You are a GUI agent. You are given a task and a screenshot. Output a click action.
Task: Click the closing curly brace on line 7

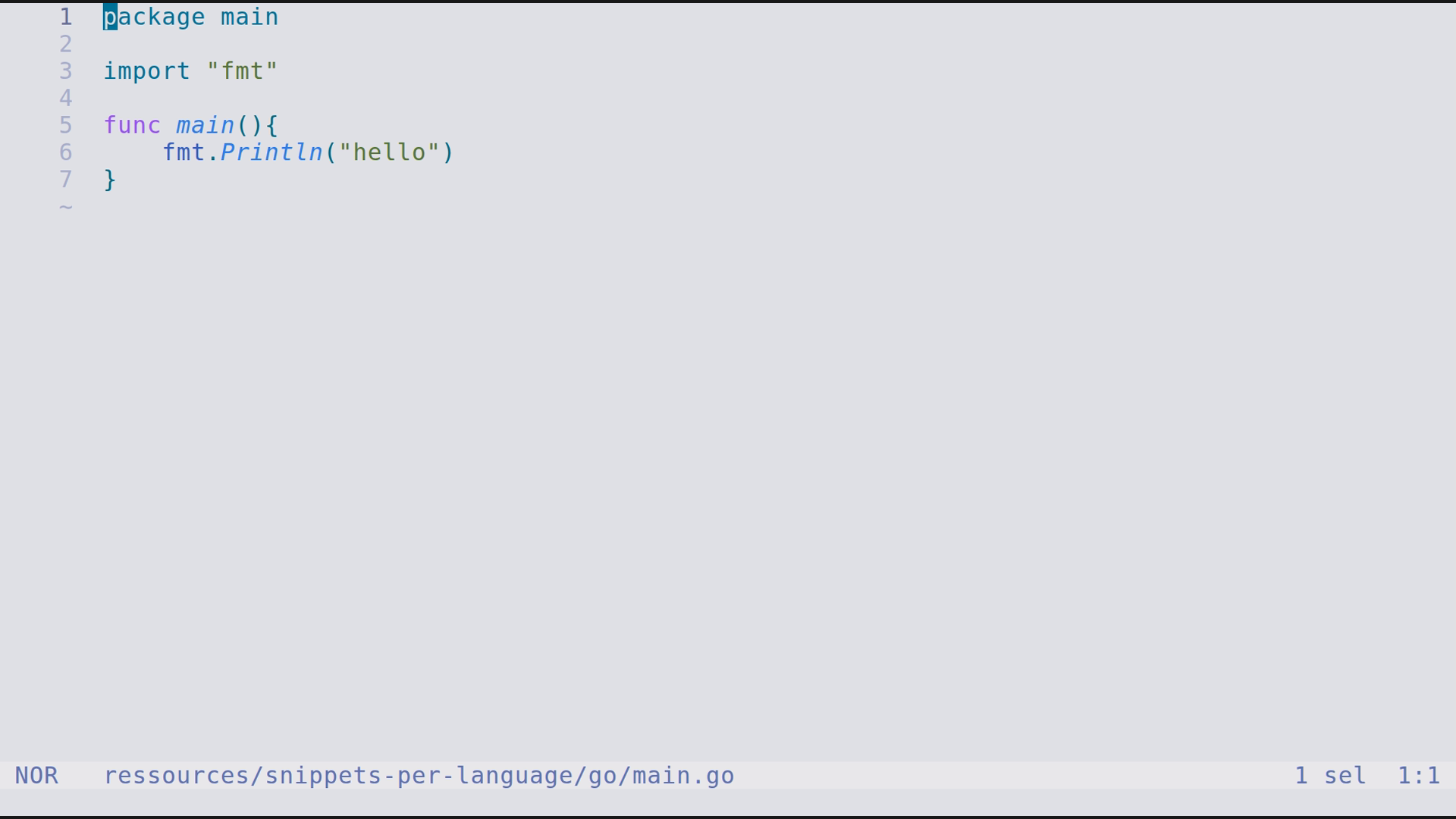110,180
